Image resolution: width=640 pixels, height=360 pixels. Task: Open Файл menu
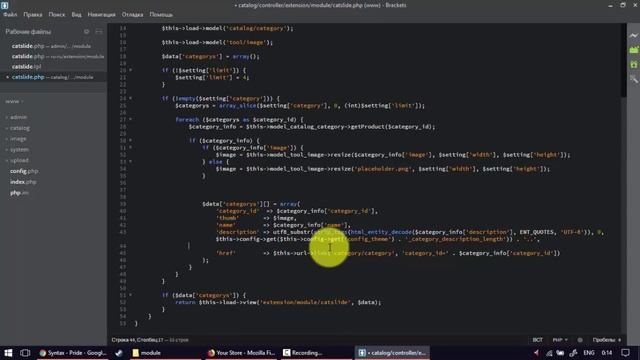click(x=10, y=14)
